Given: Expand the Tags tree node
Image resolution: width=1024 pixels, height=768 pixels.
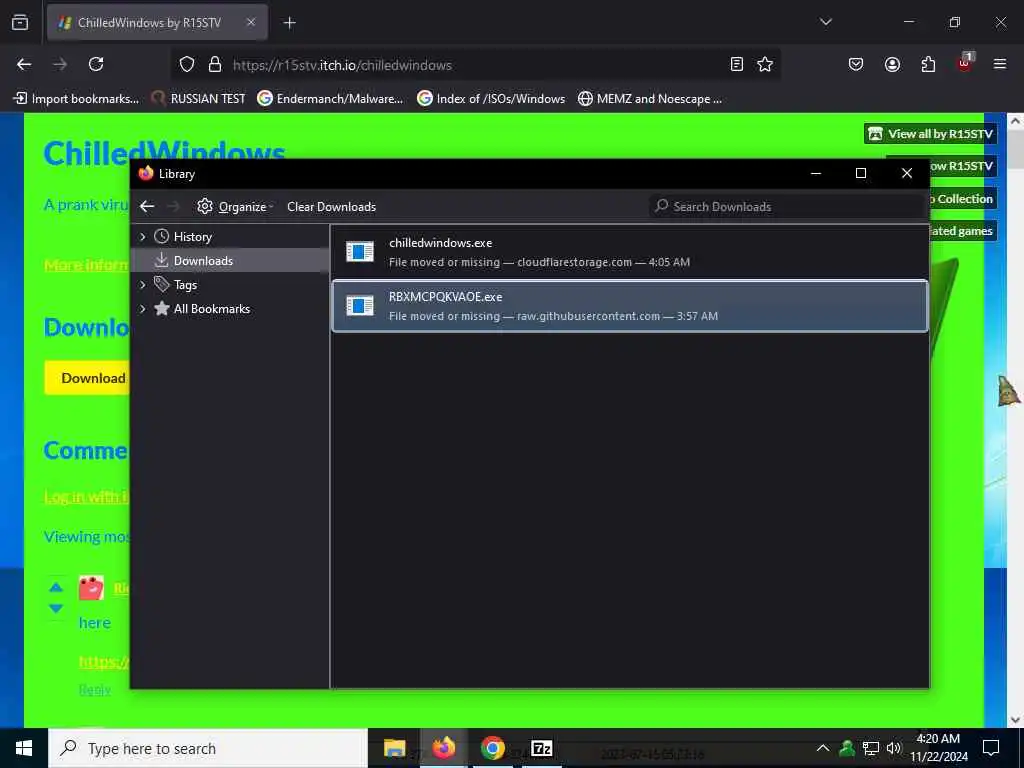Looking at the screenshot, I should (x=143, y=285).
